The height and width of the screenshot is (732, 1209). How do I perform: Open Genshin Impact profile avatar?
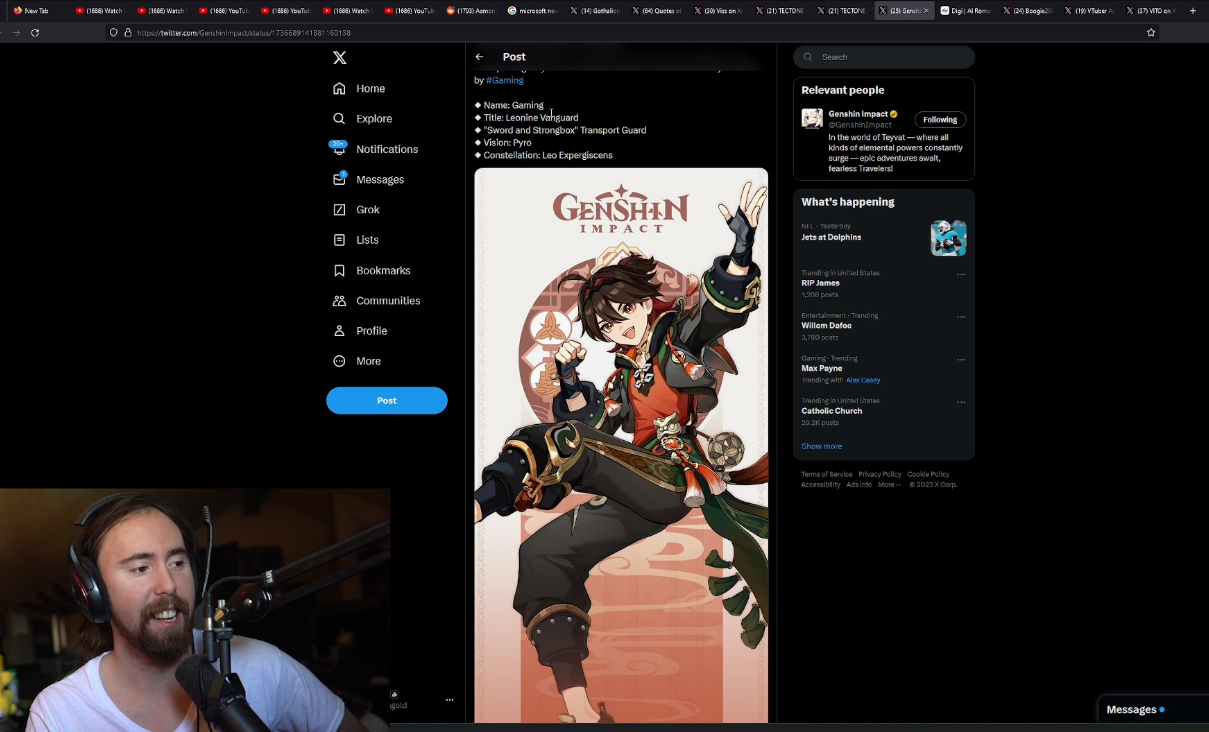[x=812, y=119]
